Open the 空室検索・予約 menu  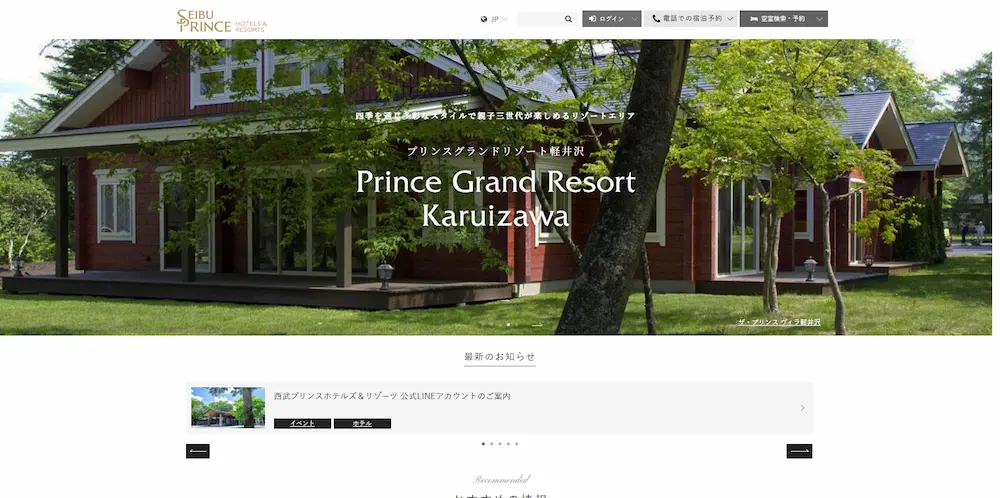[x=784, y=19]
